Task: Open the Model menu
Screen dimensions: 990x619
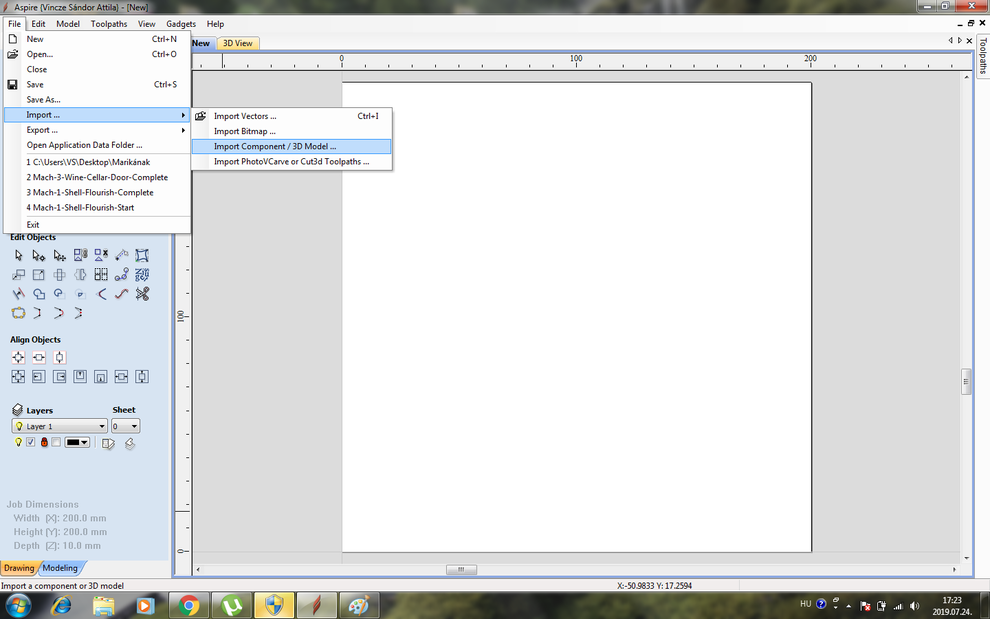Action: pyautogui.click(x=68, y=24)
